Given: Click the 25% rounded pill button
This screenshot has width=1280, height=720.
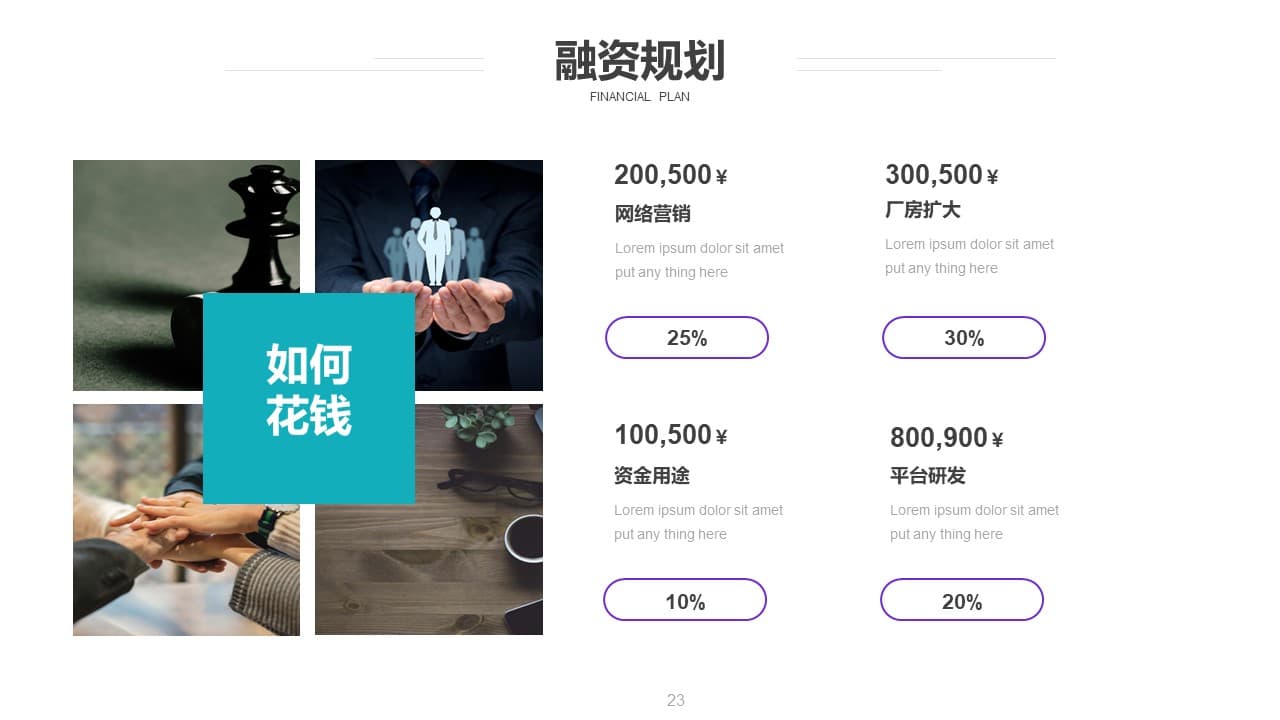Looking at the screenshot, I should pos(687,338).
